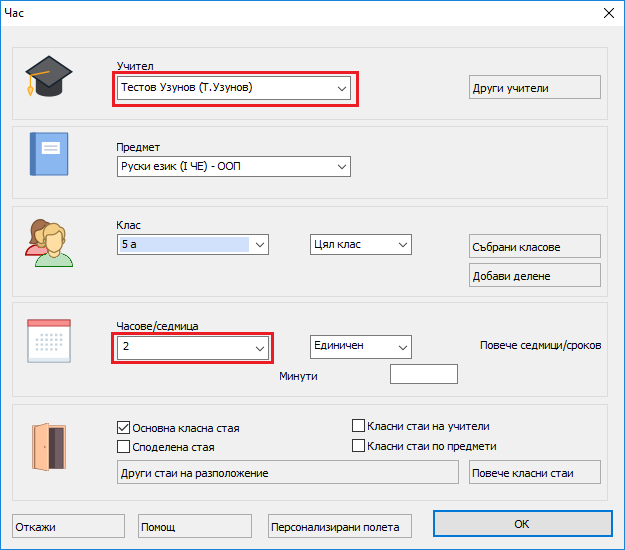Toggle the Основна класна стая checkbox
The image size is (625, 550).
click(125, 428)
